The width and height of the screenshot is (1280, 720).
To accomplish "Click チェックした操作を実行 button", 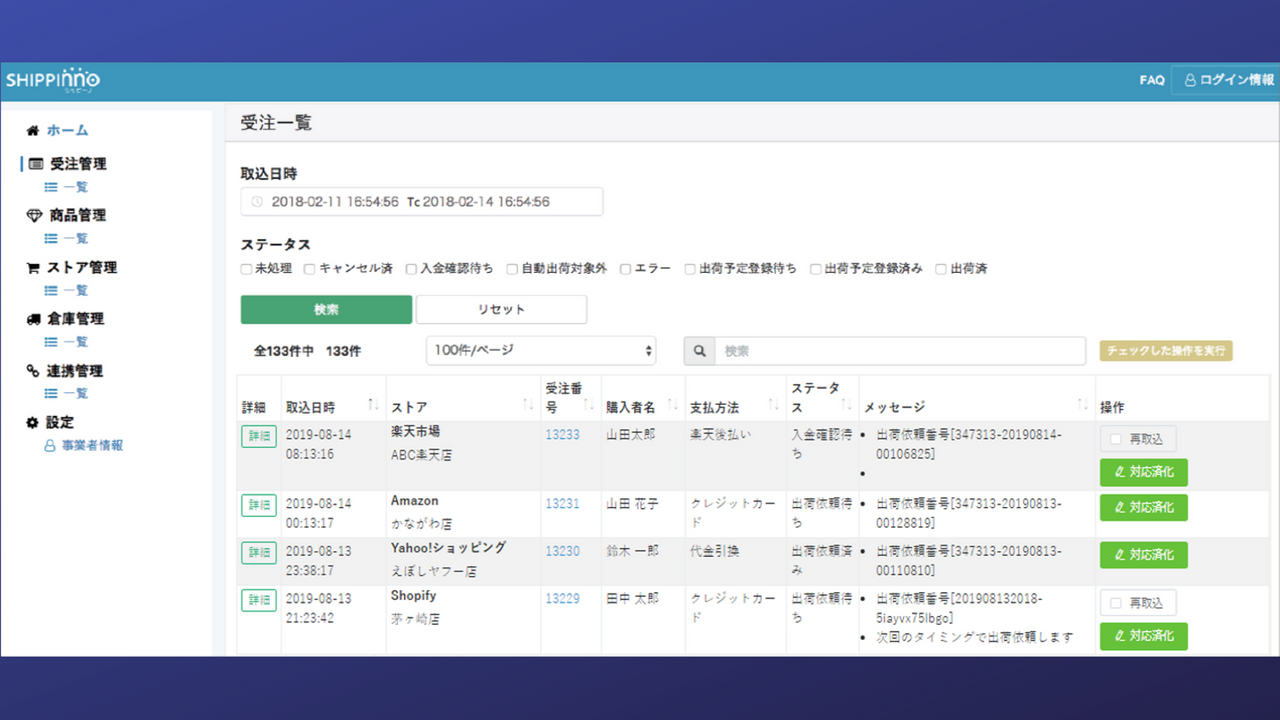I will point(1166,351).
